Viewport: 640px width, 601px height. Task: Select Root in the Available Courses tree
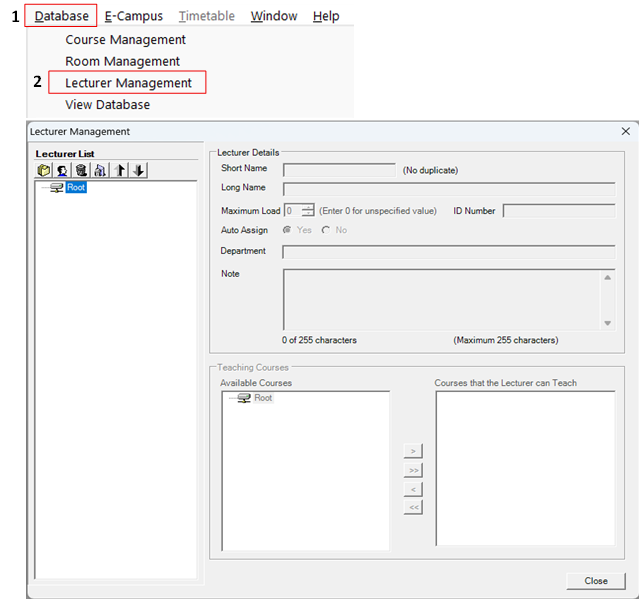tap(263, 398)
